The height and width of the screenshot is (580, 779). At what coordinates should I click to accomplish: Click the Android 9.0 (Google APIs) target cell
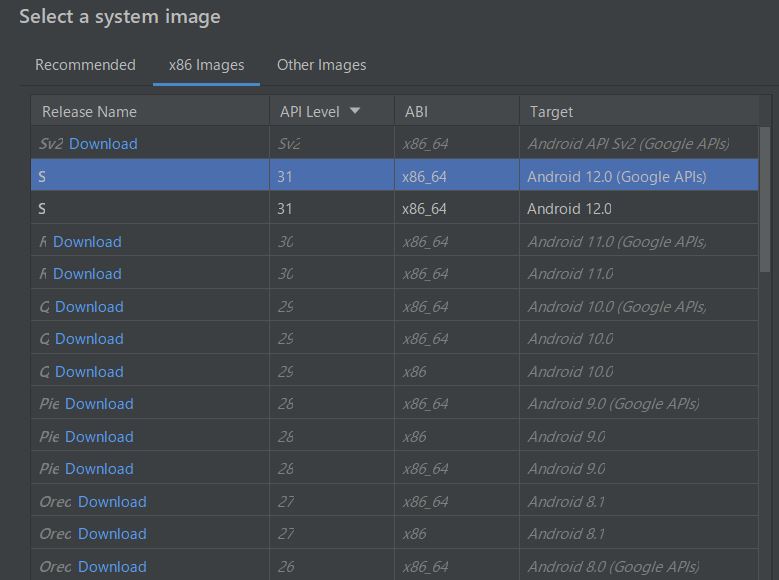coord(639,404)
